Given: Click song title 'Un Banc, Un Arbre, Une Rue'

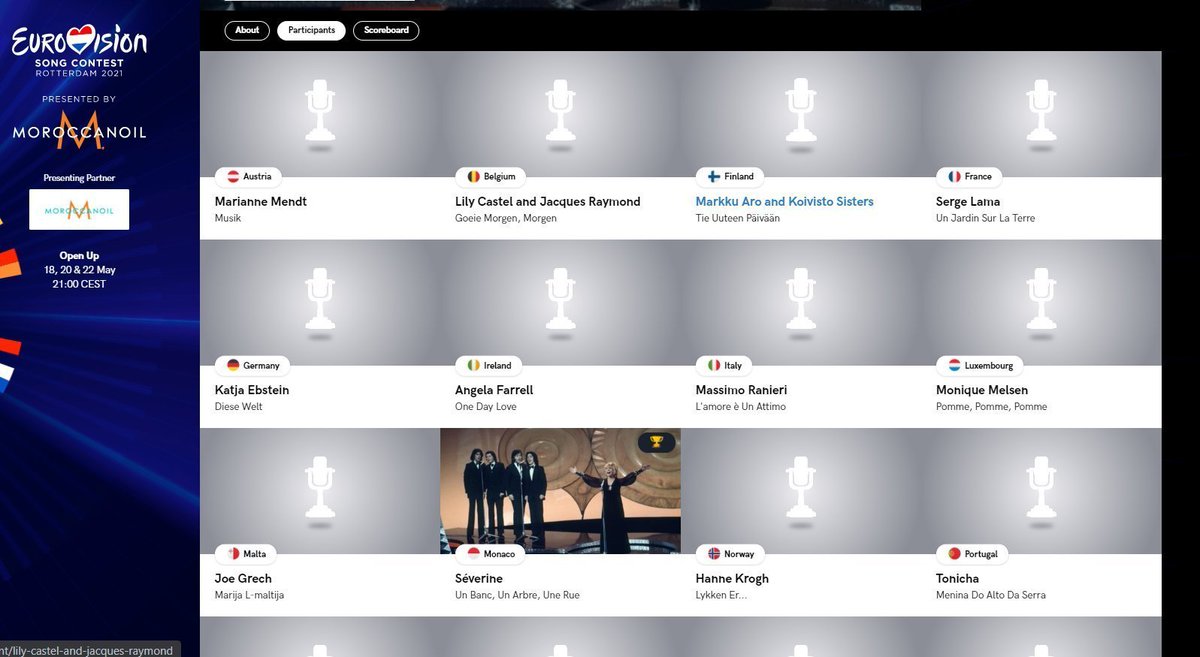Looking at the screenshot, I should [x=517, y=595].
